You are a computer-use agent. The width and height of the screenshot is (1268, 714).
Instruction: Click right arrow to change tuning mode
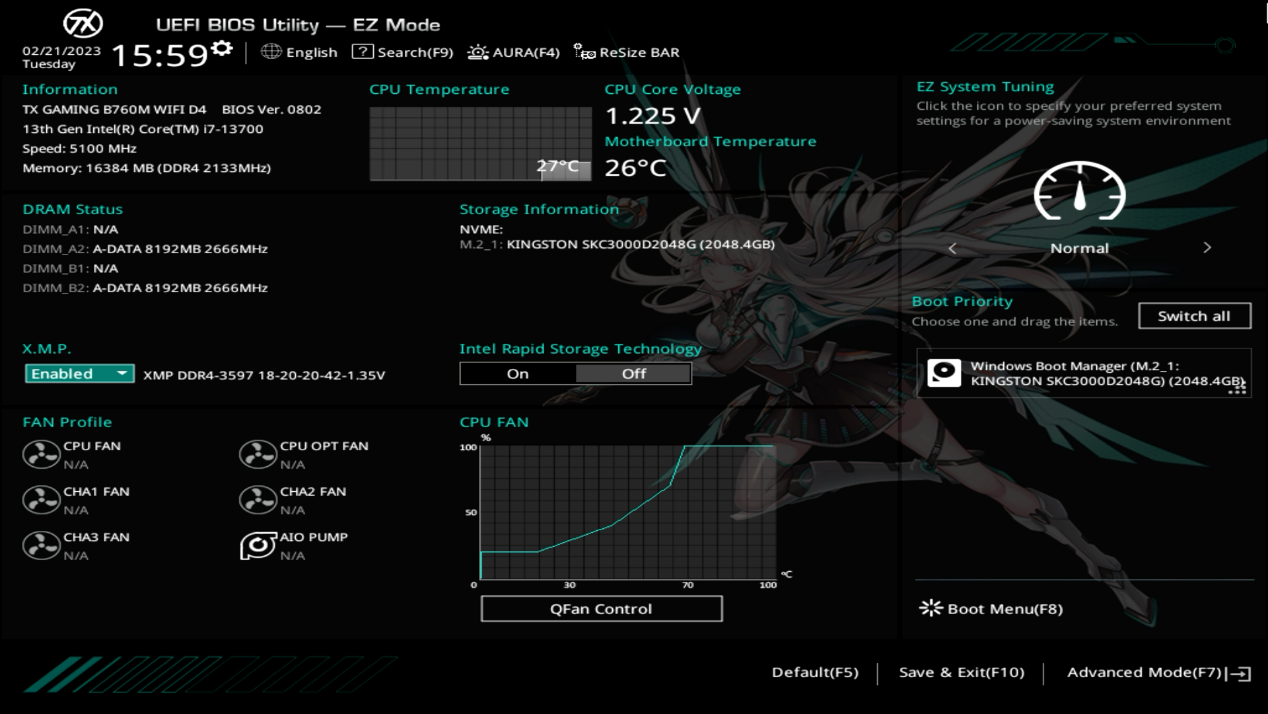(x=1207, y=248)
